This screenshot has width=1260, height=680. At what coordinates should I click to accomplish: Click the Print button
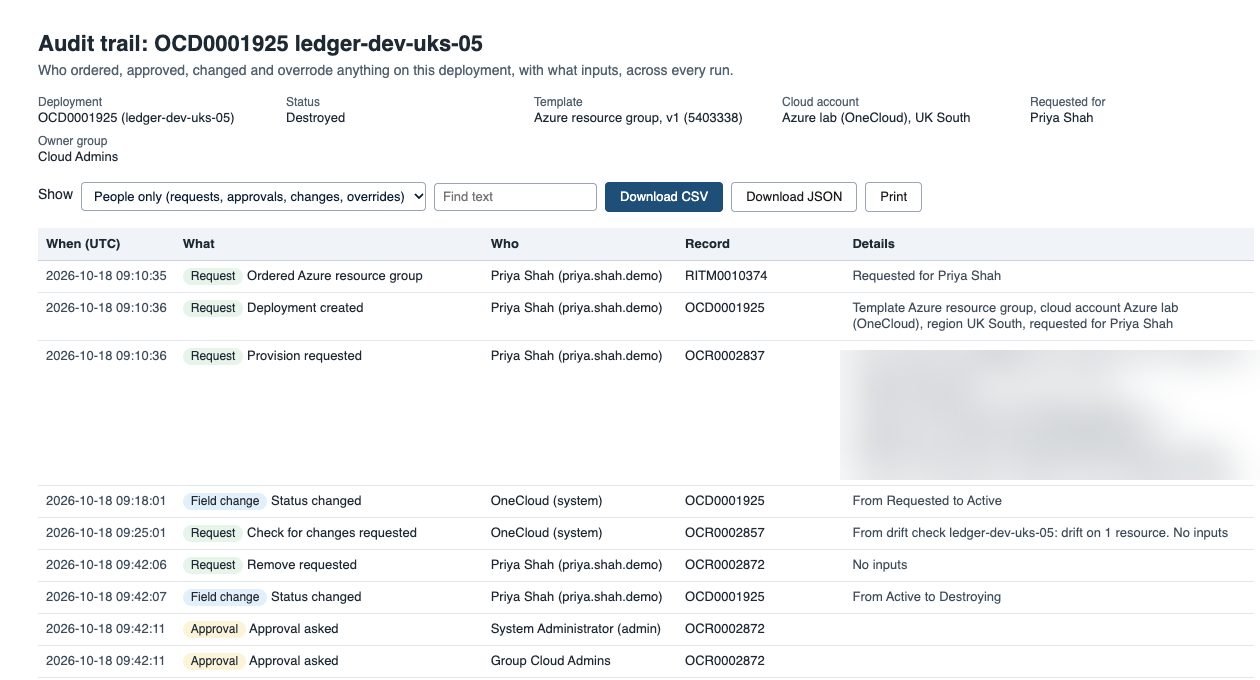[x=893, y=197]
